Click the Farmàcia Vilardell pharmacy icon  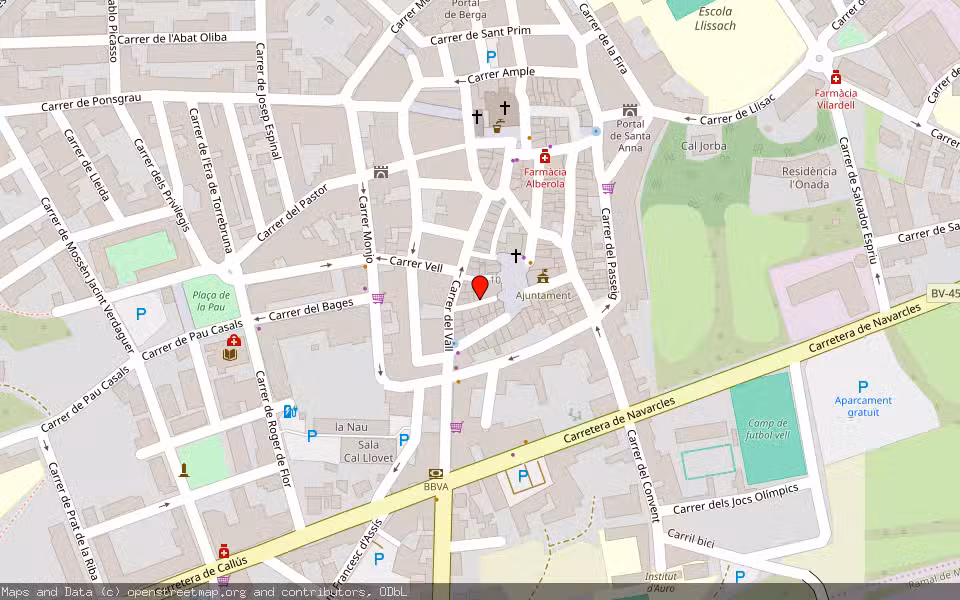click(836, 77)
